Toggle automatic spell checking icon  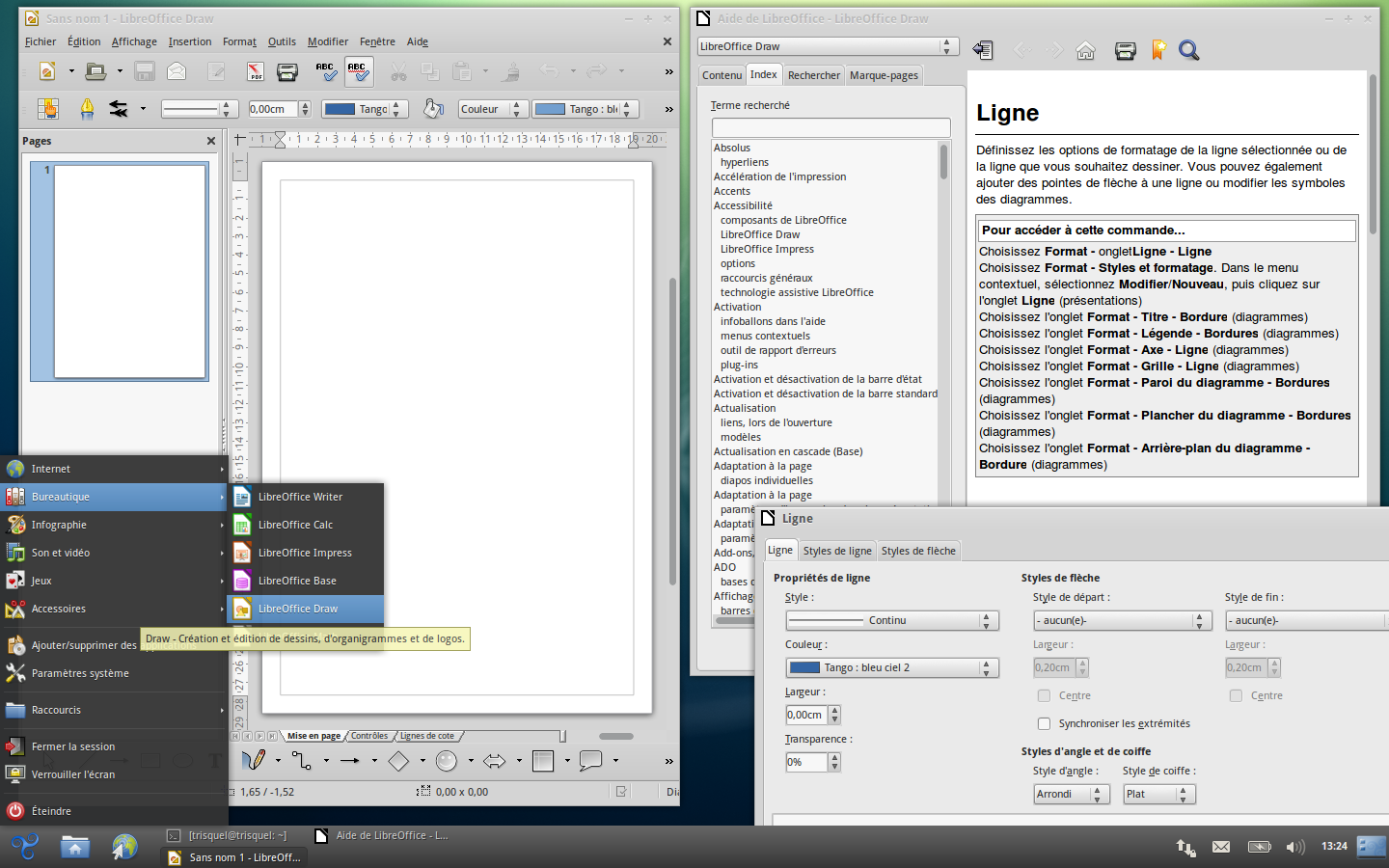tap(358, 70)
